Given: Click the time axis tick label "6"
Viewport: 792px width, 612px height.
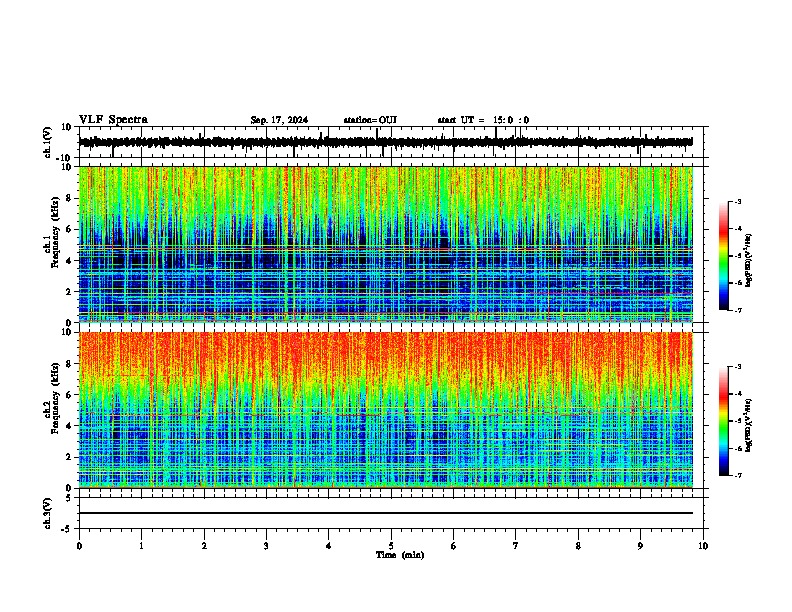Looking at the screenshot, I should tap(453, 546).
